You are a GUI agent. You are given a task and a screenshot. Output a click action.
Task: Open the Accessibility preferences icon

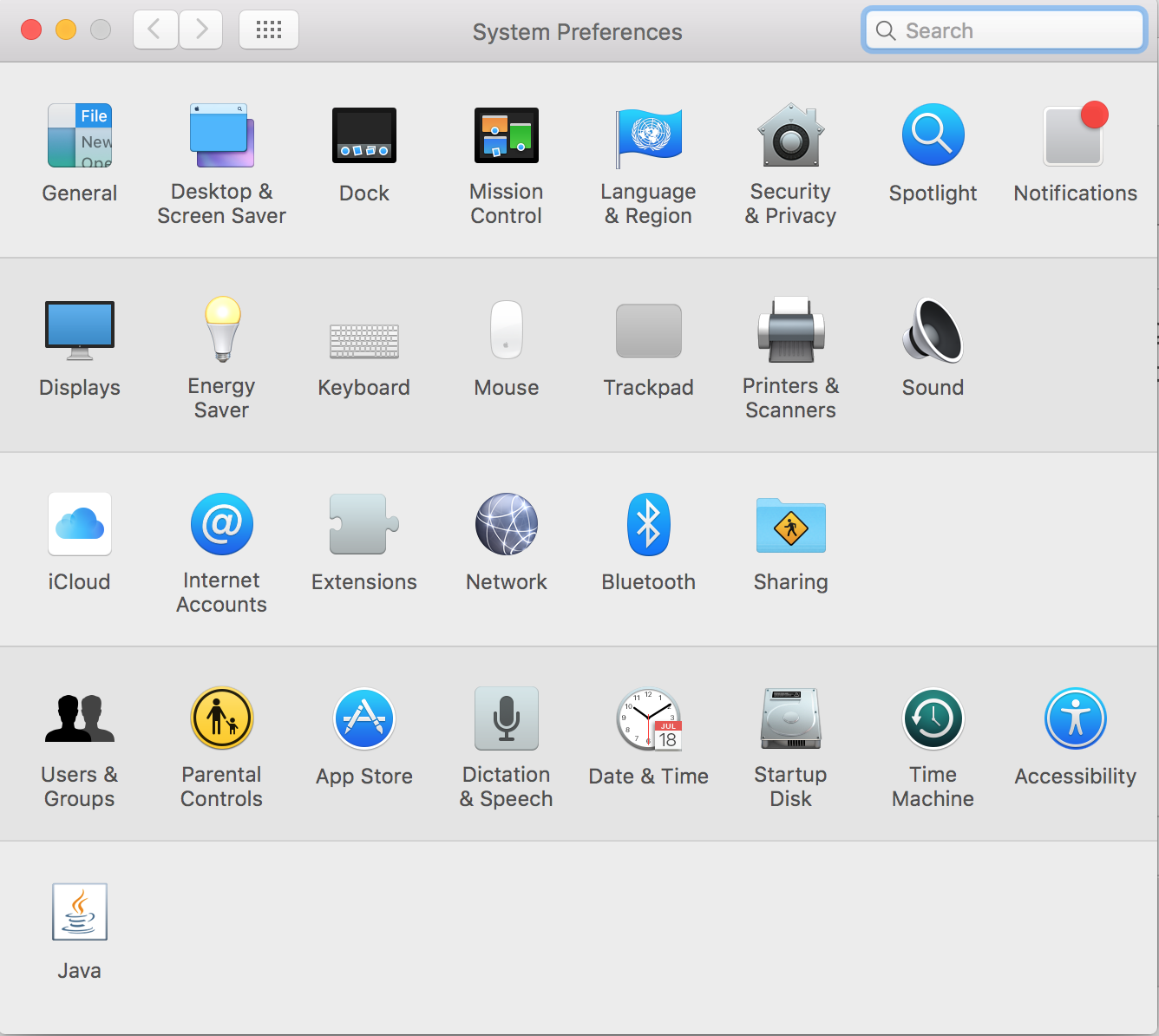tap(1076, 718)
